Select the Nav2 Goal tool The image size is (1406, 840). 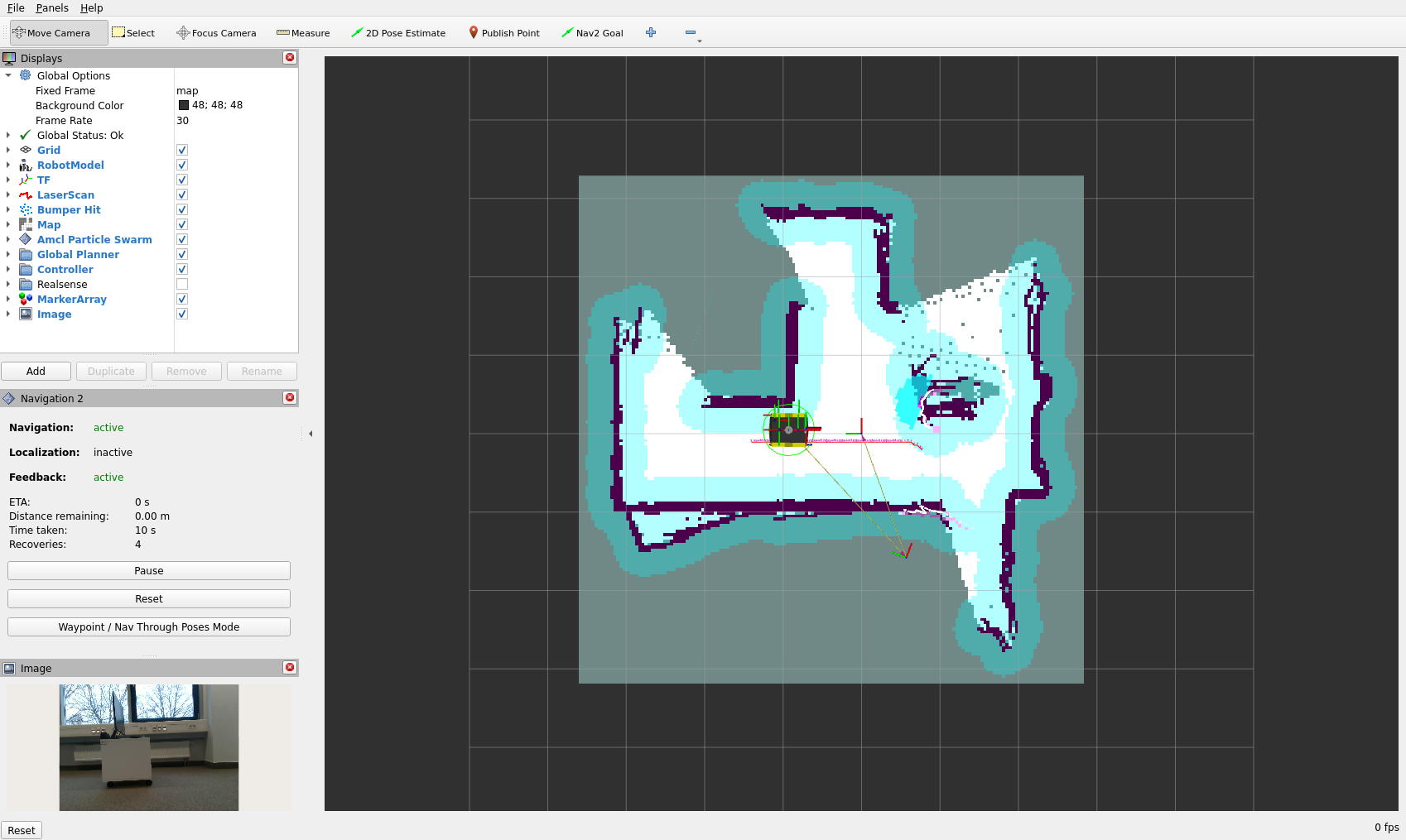click(592, 33)
